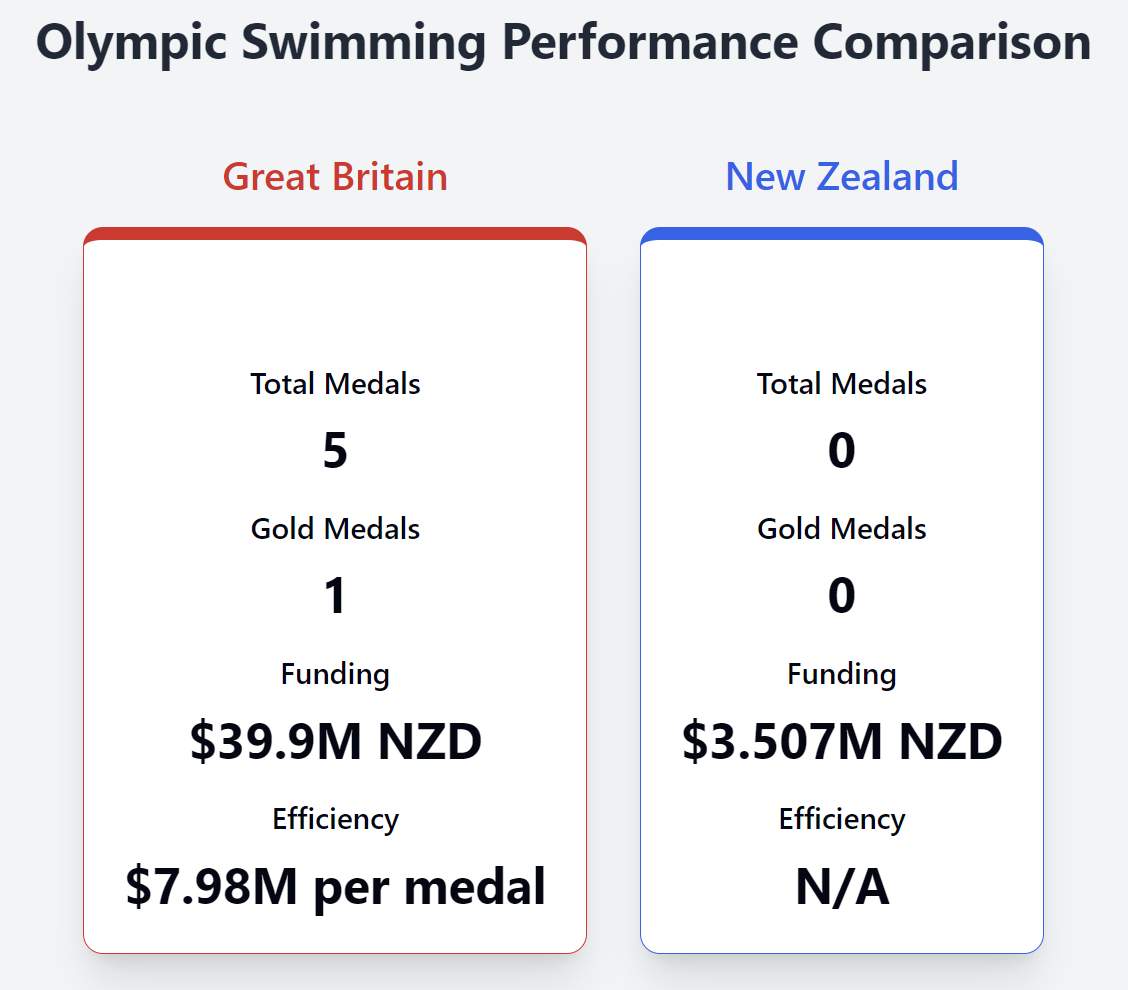
Task: Click the $39.9M NZD funding value
Action: coord(335,742)
